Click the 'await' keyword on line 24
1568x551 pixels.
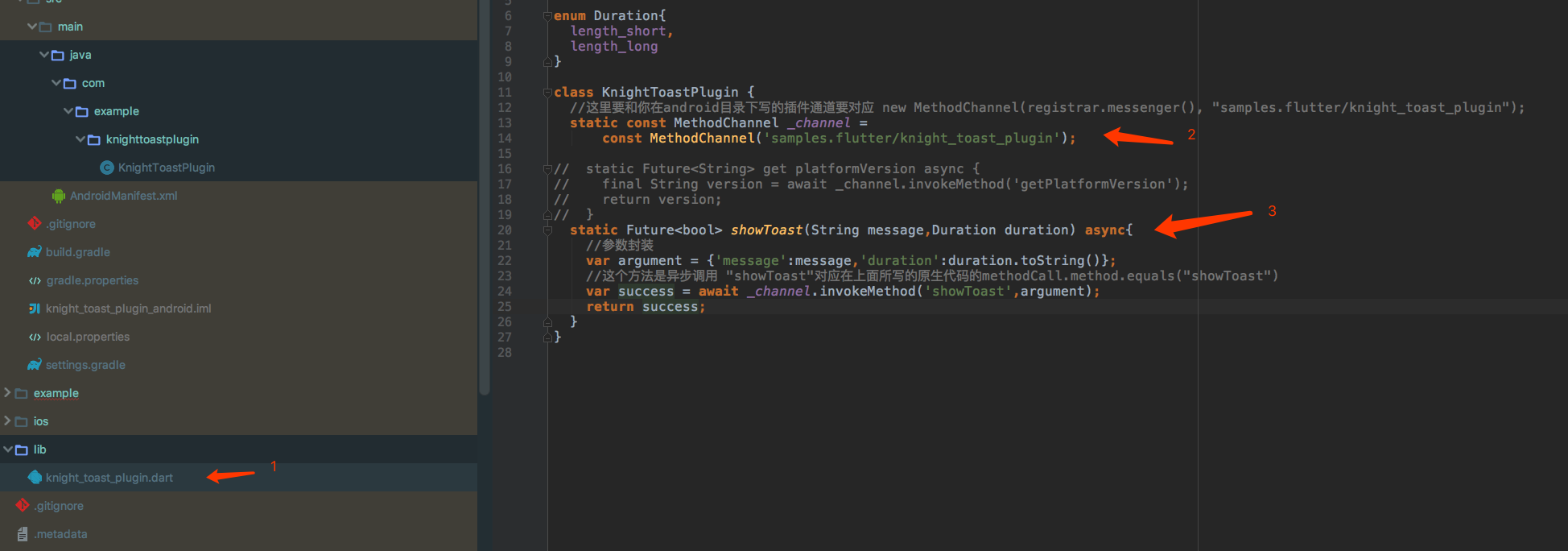tap(719, 292)
